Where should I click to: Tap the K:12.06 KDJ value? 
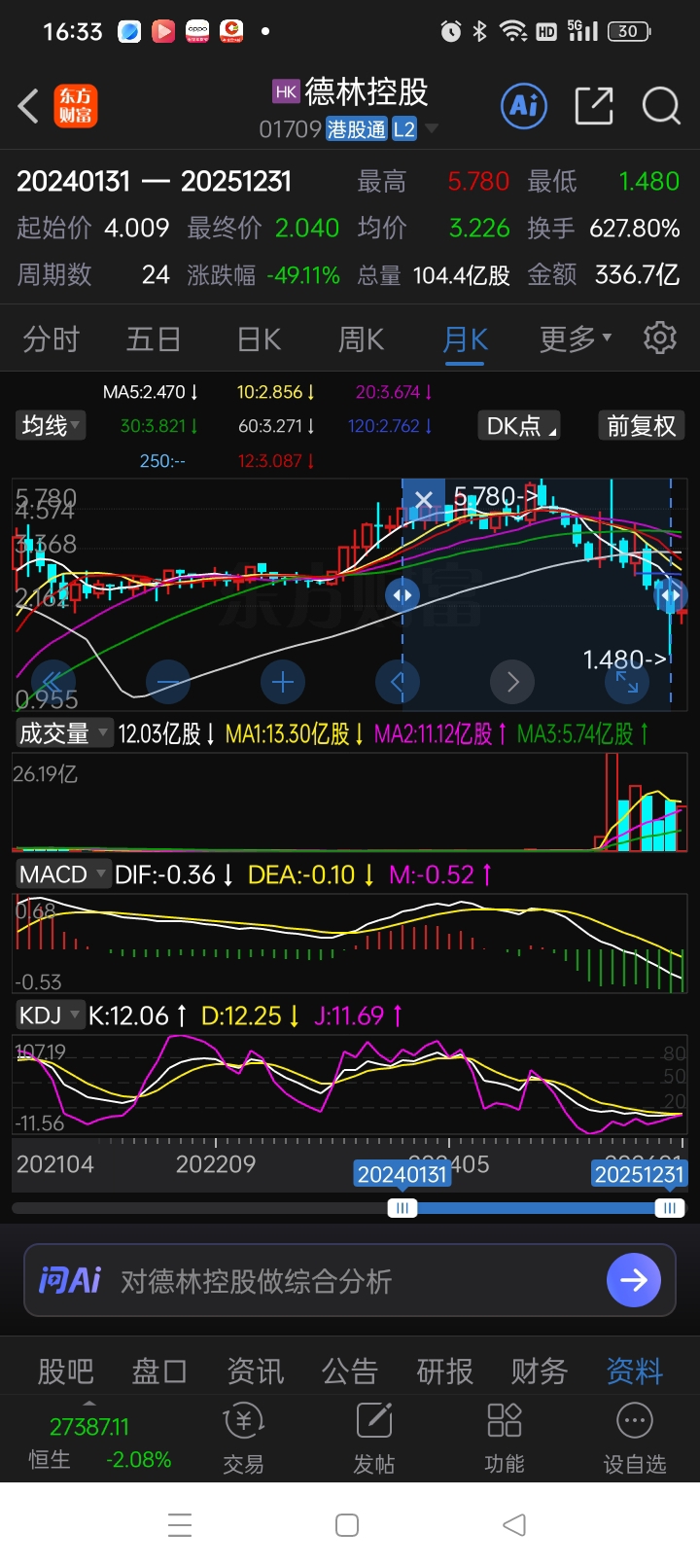(x=137, y=1016)
